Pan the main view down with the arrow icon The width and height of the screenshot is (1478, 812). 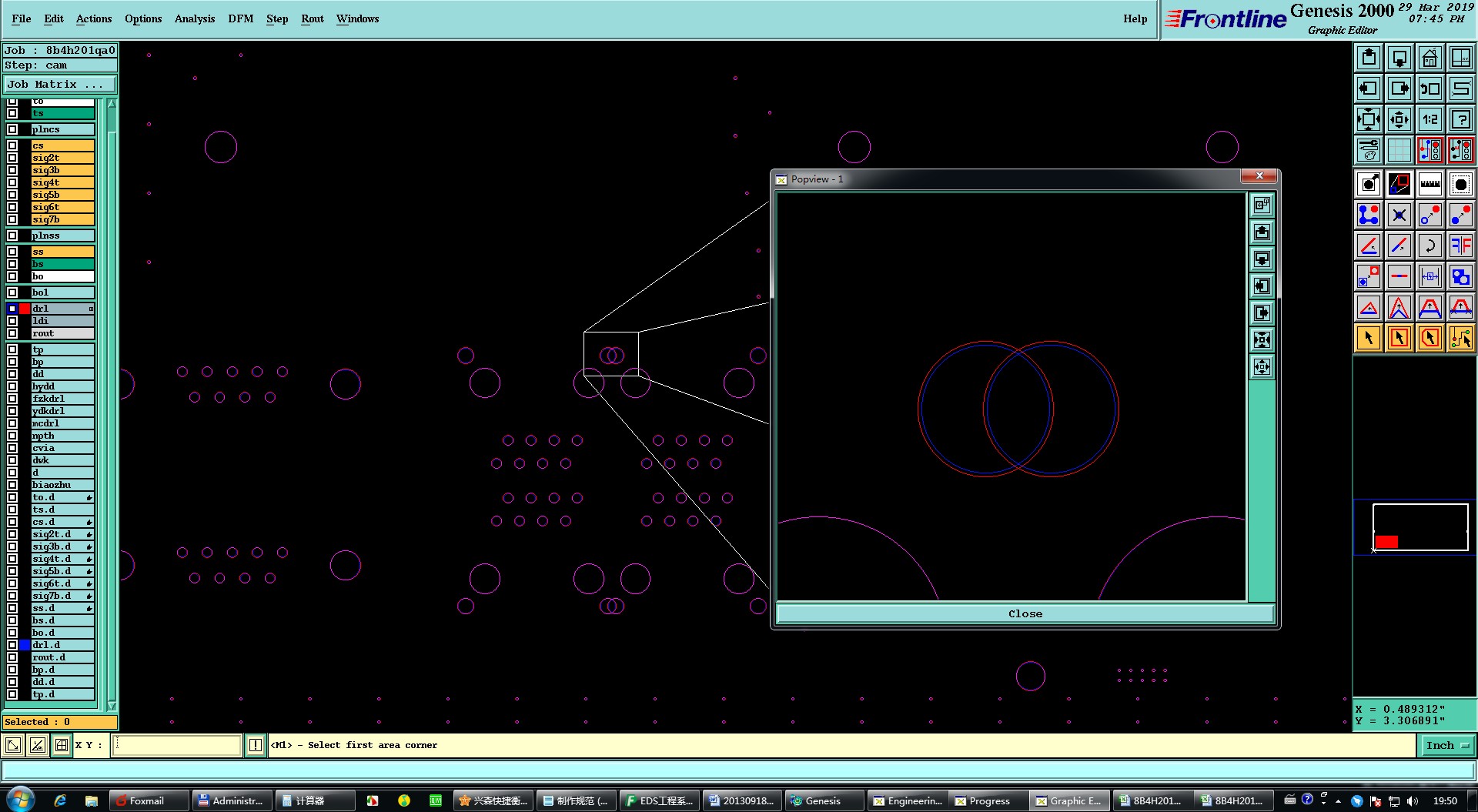1399,58
